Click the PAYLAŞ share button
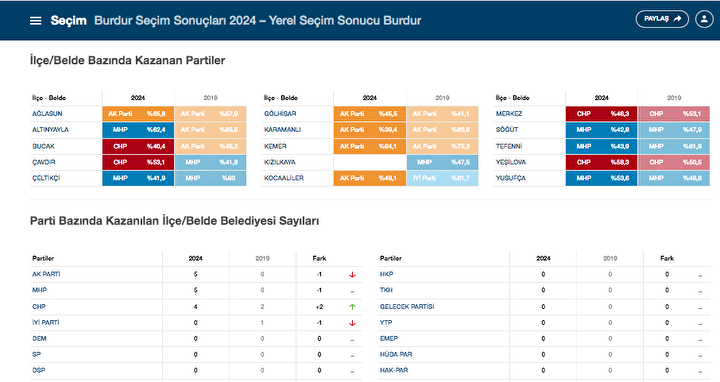The image size is (720, 382). click(x=662, y=19)
